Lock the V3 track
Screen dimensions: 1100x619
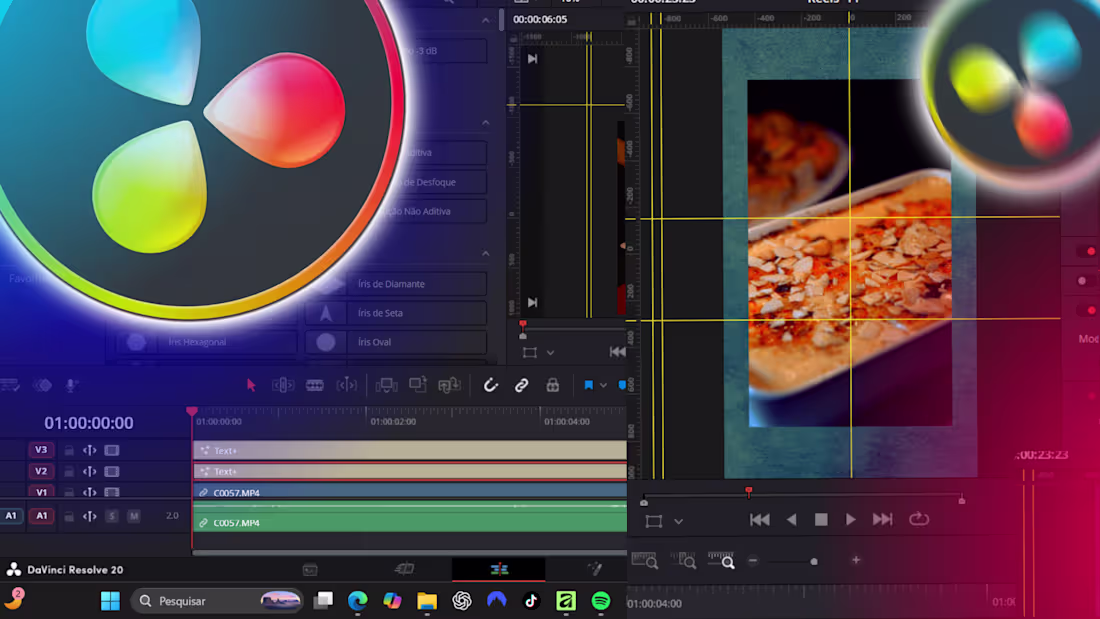[69, 451]
